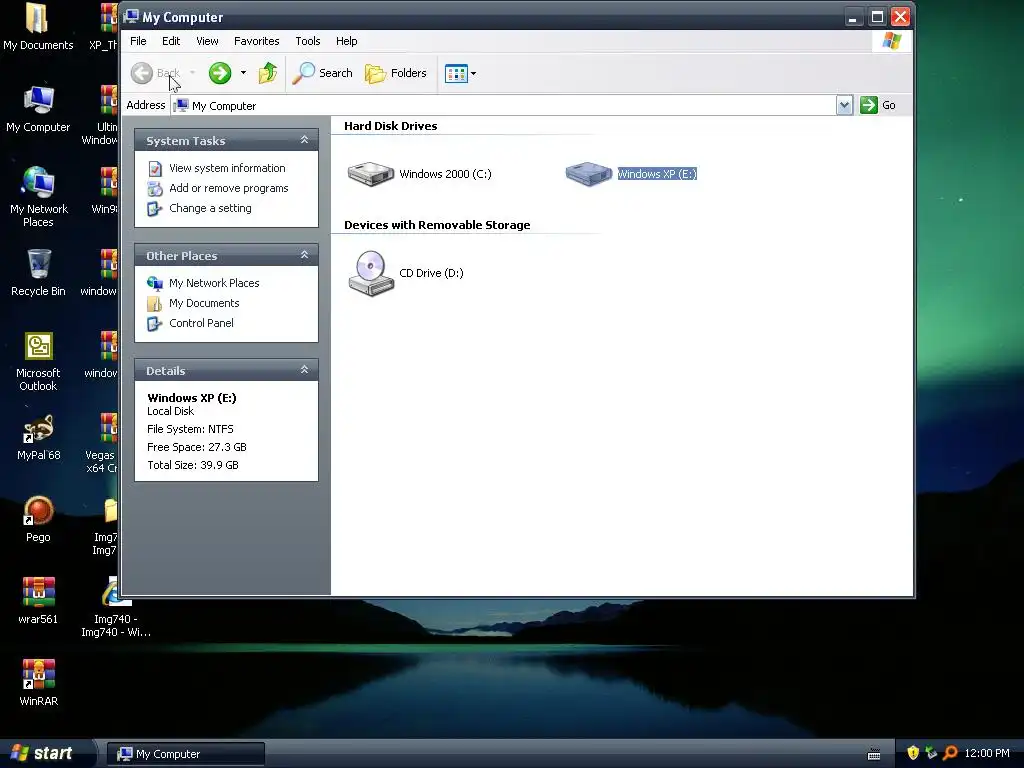Click the green Forward arrow button

[220, 73]
